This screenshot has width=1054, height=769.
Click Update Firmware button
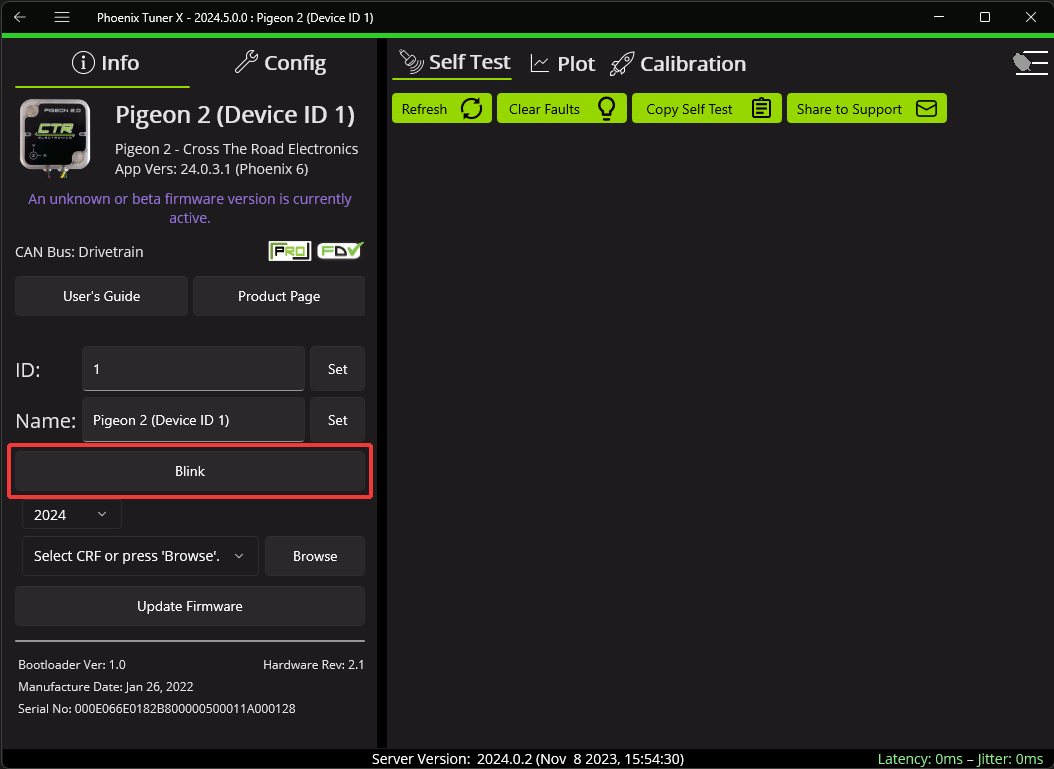(x=190, y=606)
